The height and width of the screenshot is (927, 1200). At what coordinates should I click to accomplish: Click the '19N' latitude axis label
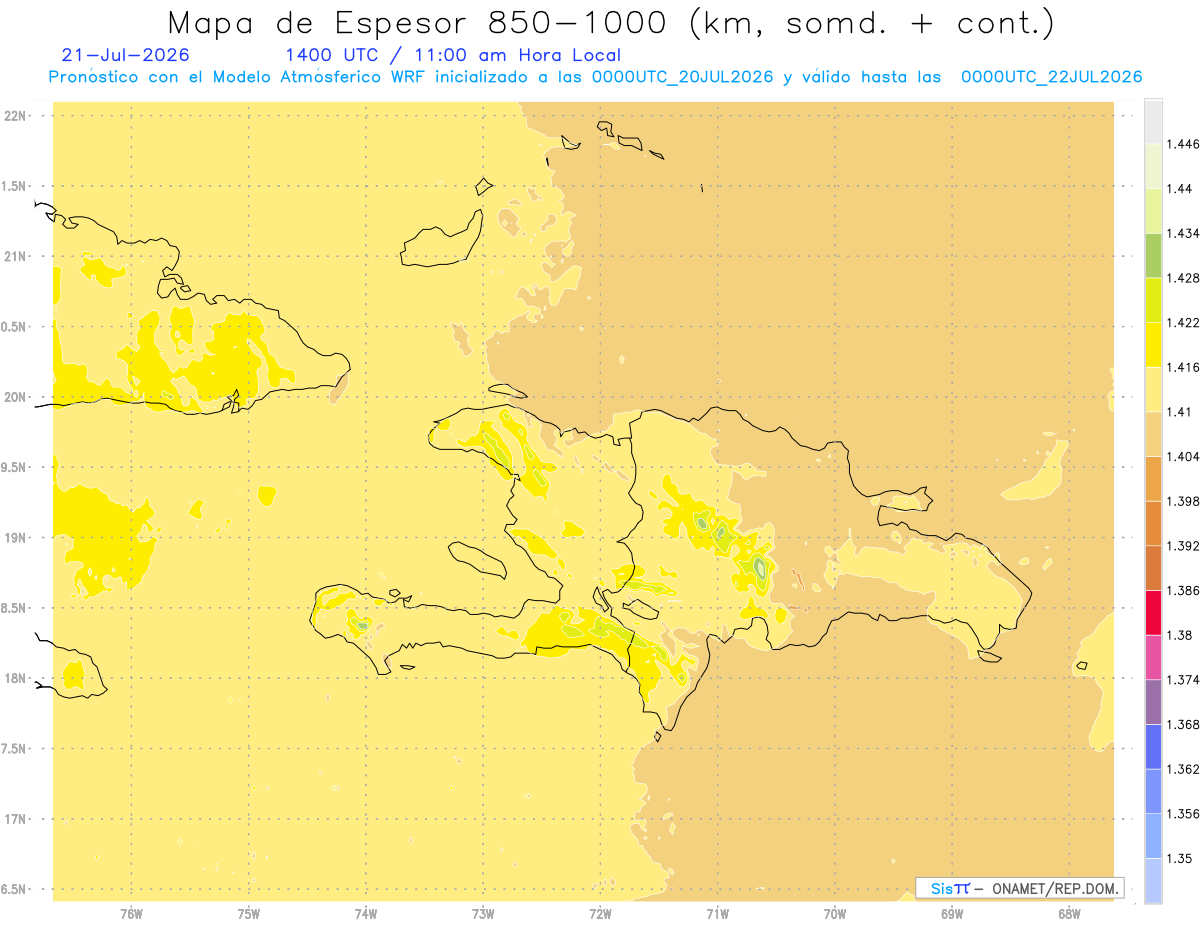tap(17, 538)
